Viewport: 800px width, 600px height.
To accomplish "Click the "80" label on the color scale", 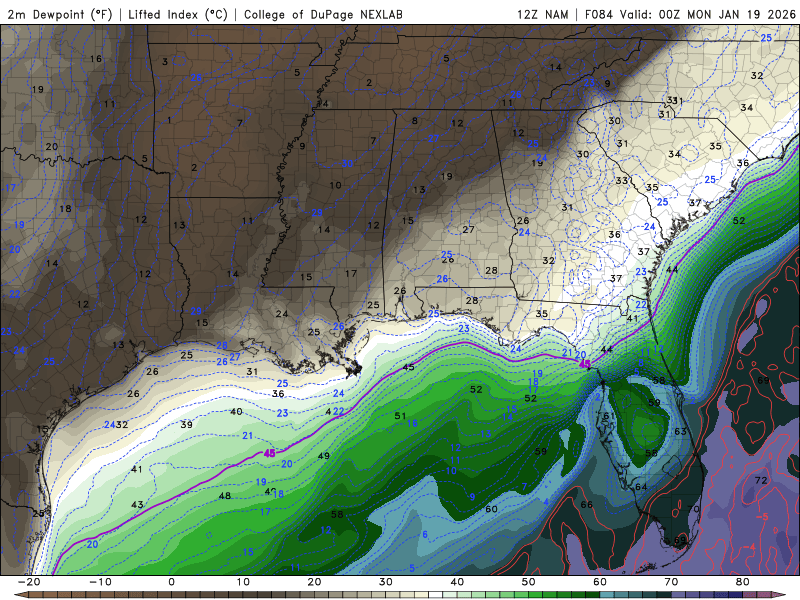I will 743,582.
